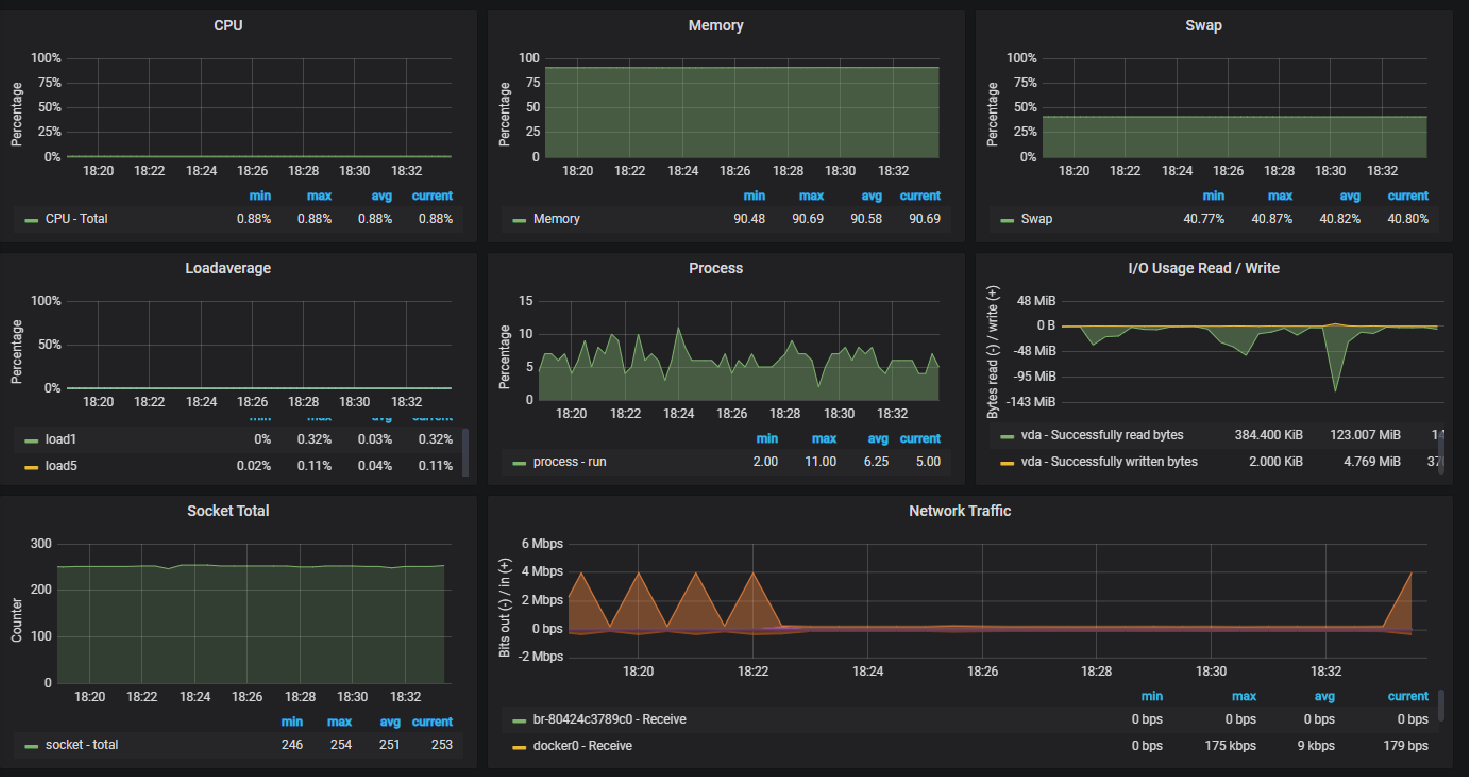1470x777 pixels.
Task: Sort Socket Total legend by min column
Action: [292, 721]
